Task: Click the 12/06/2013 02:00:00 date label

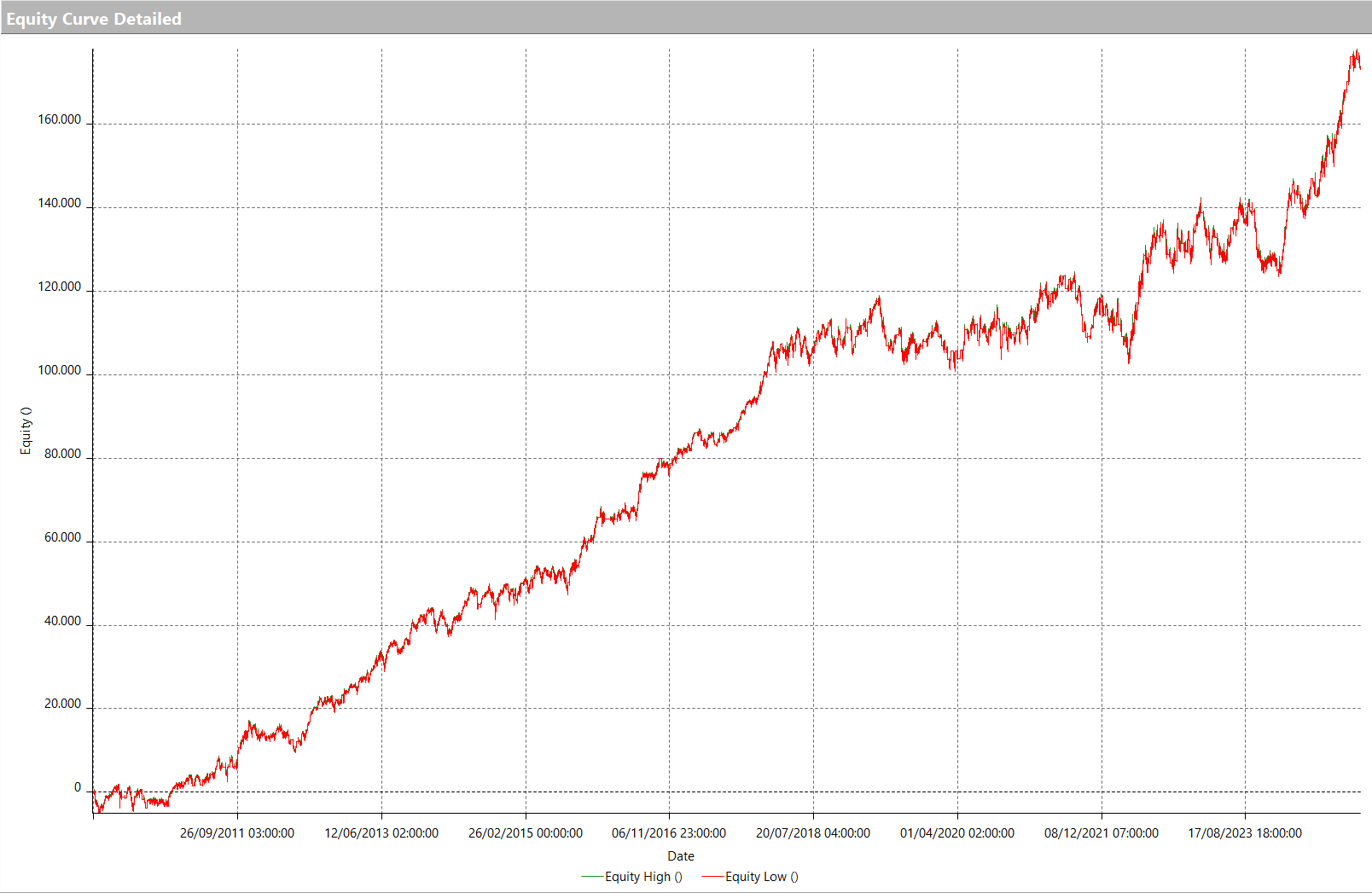Action: (x=381, y=833)
